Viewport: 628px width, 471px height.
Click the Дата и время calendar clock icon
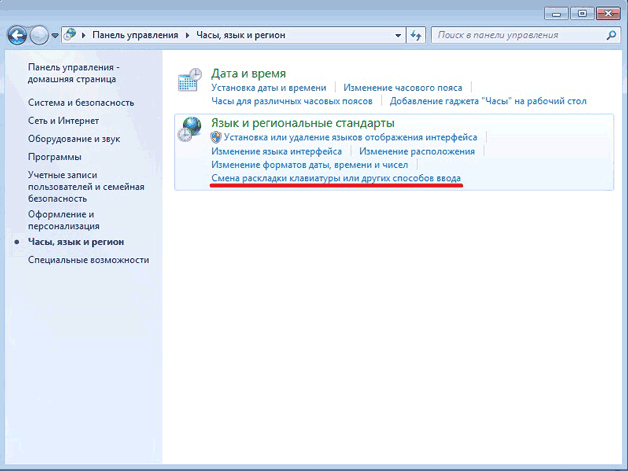[x=189, y=80]
